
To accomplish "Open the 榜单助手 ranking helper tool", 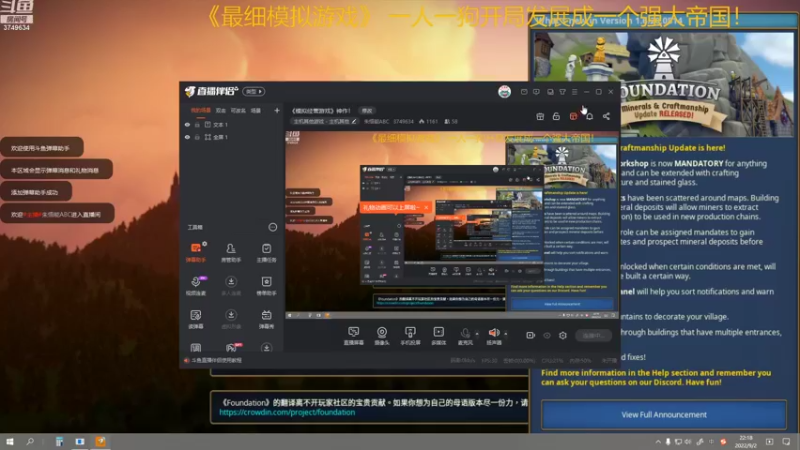I will [266, 285].
